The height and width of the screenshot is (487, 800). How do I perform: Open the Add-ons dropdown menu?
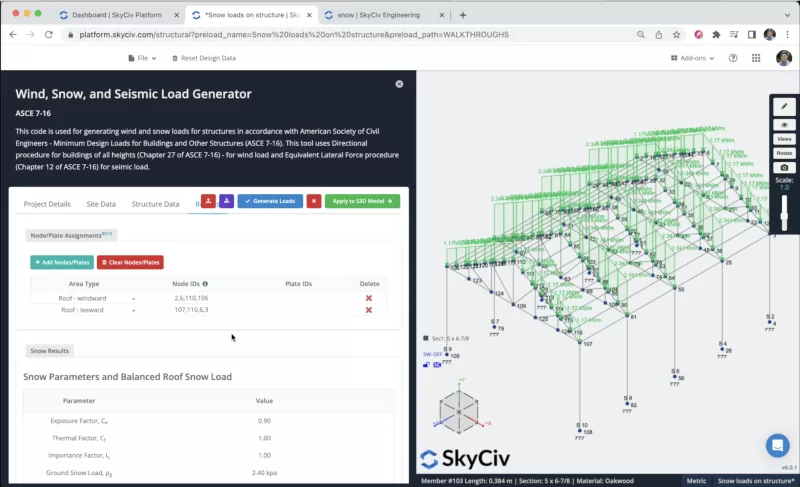point(692,58)
